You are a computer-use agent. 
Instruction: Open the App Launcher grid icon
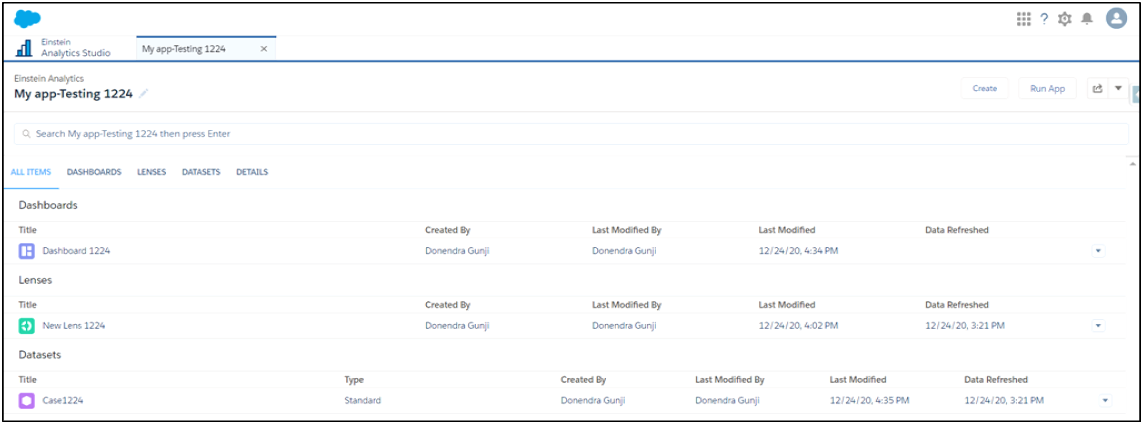pyautogui.click(x=1023, y=19)
